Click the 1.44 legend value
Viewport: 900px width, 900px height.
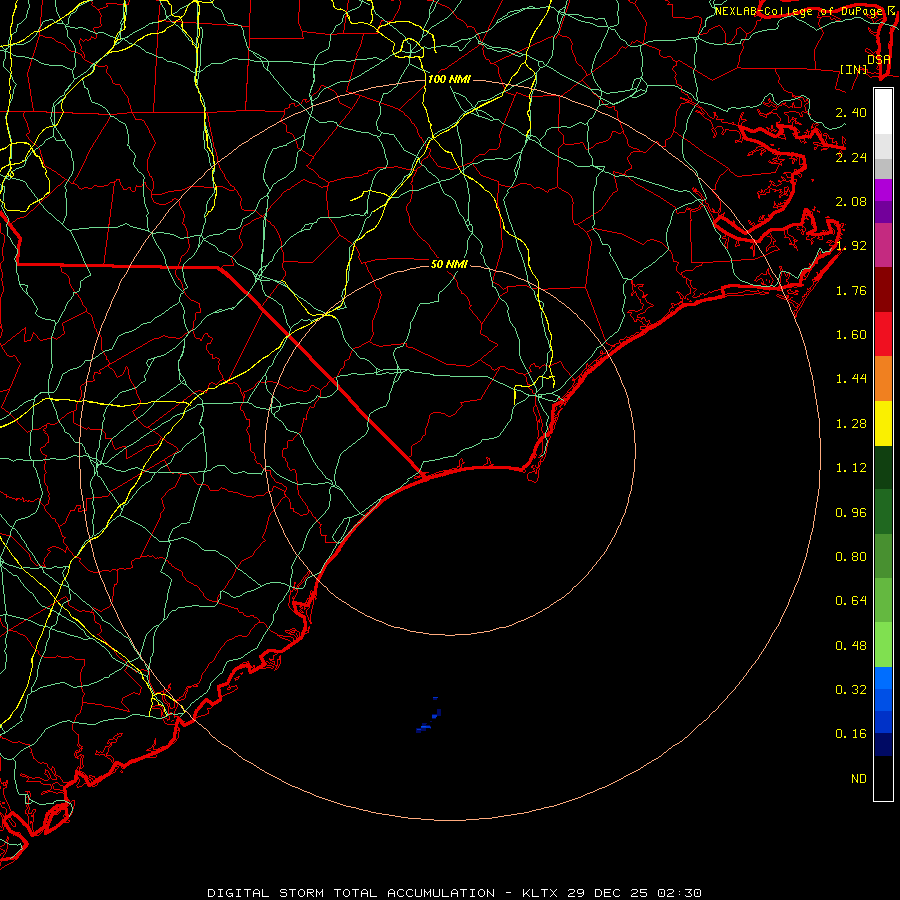851,379
